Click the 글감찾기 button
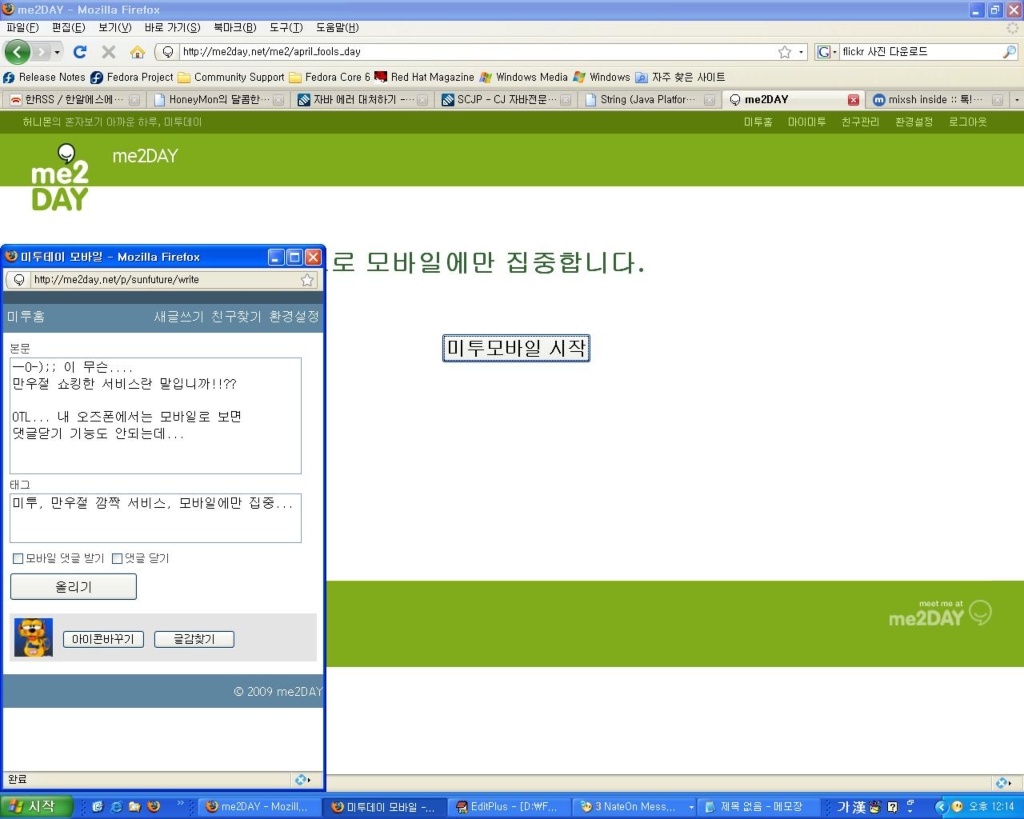The height and width of the screenshot is (819, 1024). 194,639
